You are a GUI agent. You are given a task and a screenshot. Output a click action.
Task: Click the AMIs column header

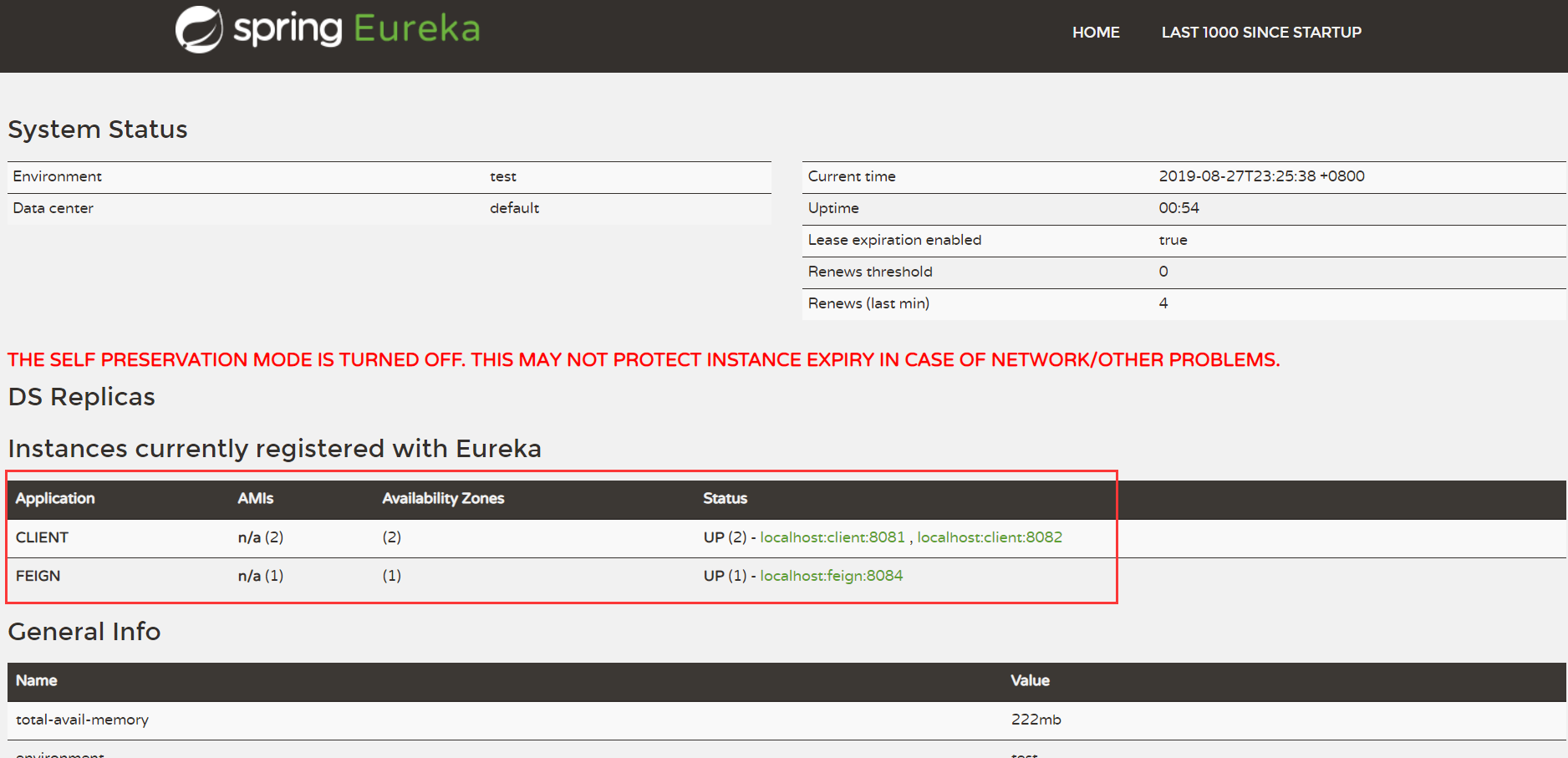point(256,498)
